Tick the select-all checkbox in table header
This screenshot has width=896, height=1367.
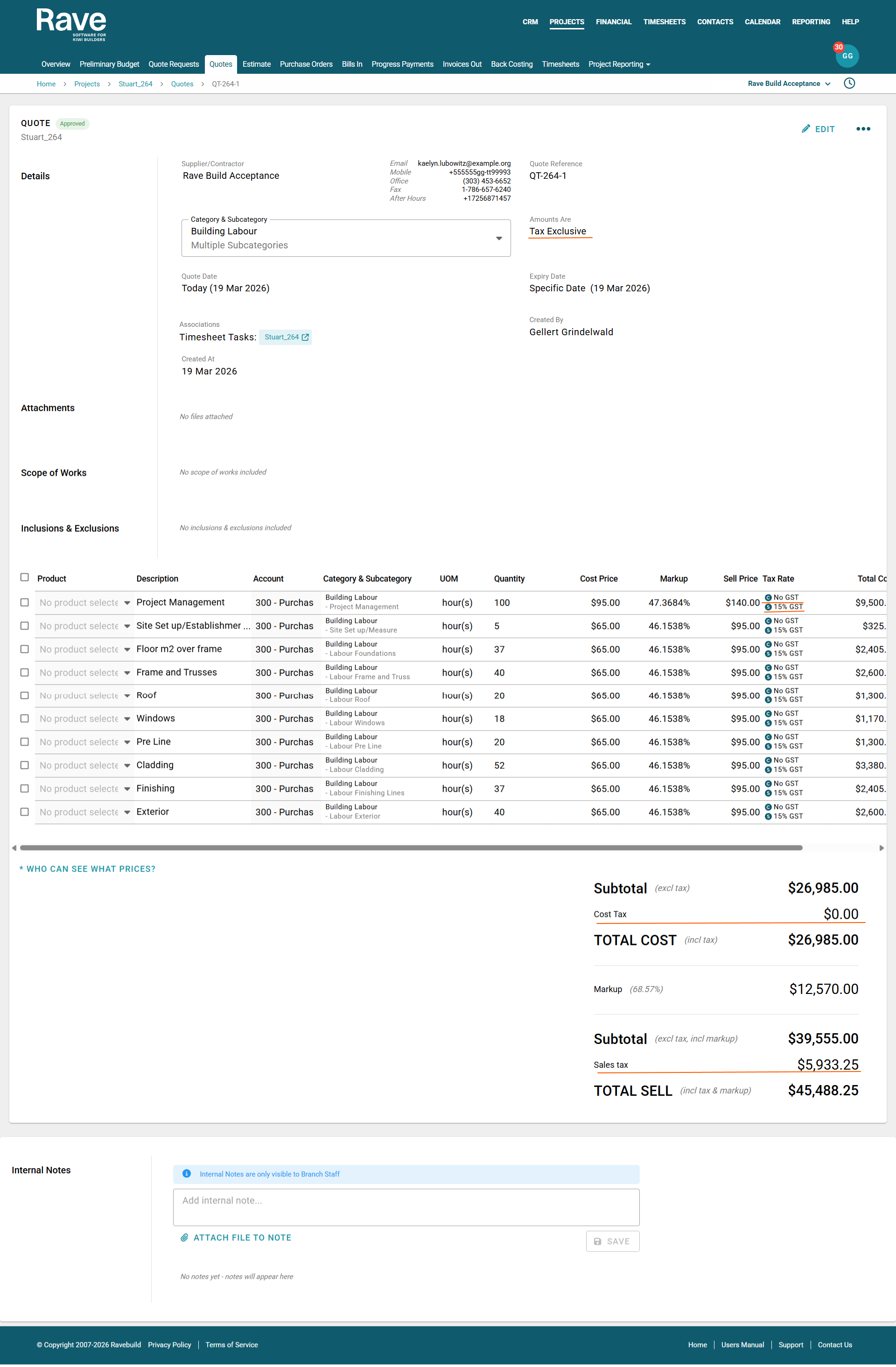click(25, 577)
